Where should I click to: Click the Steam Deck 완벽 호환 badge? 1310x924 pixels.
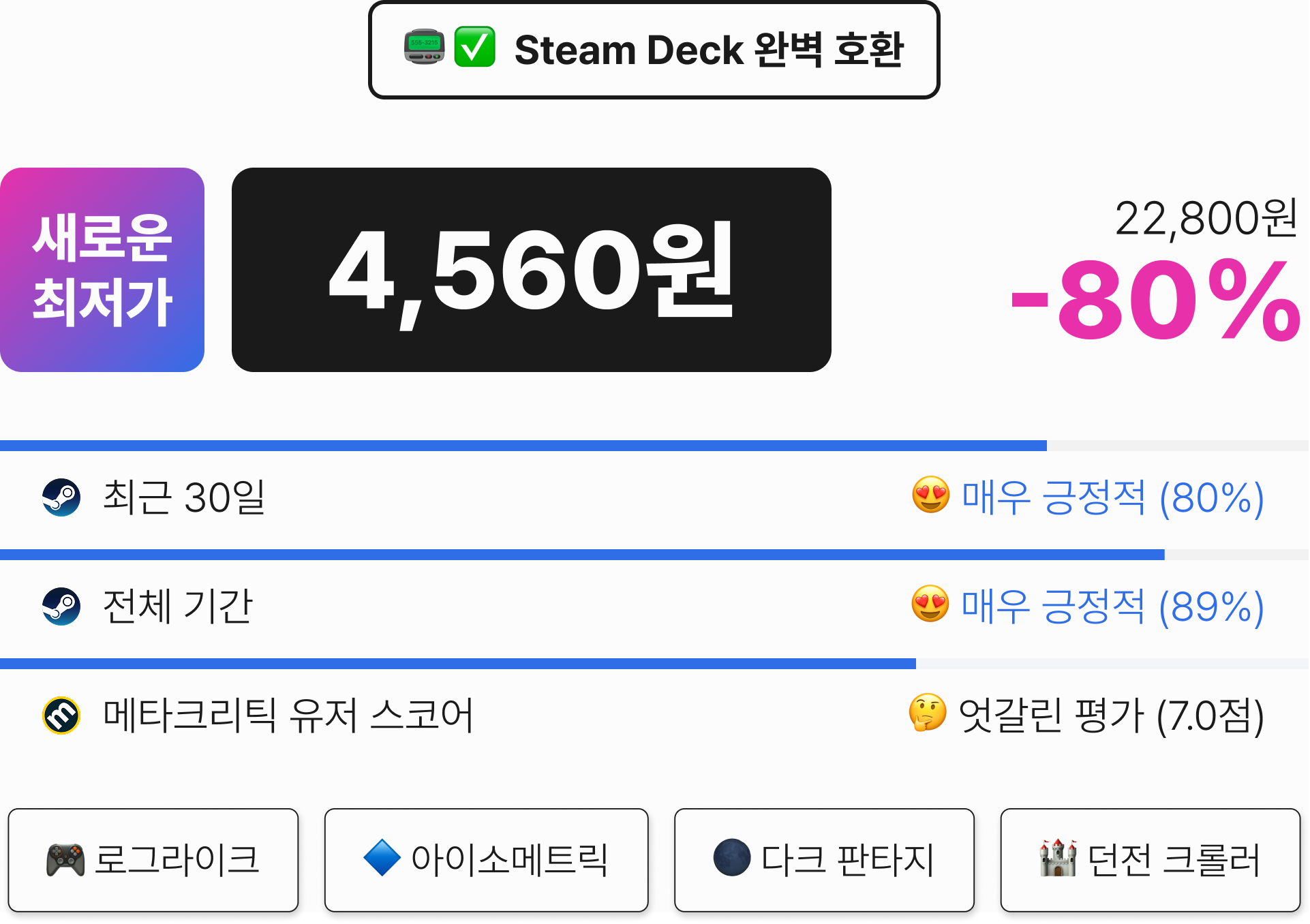coord(654,50)
